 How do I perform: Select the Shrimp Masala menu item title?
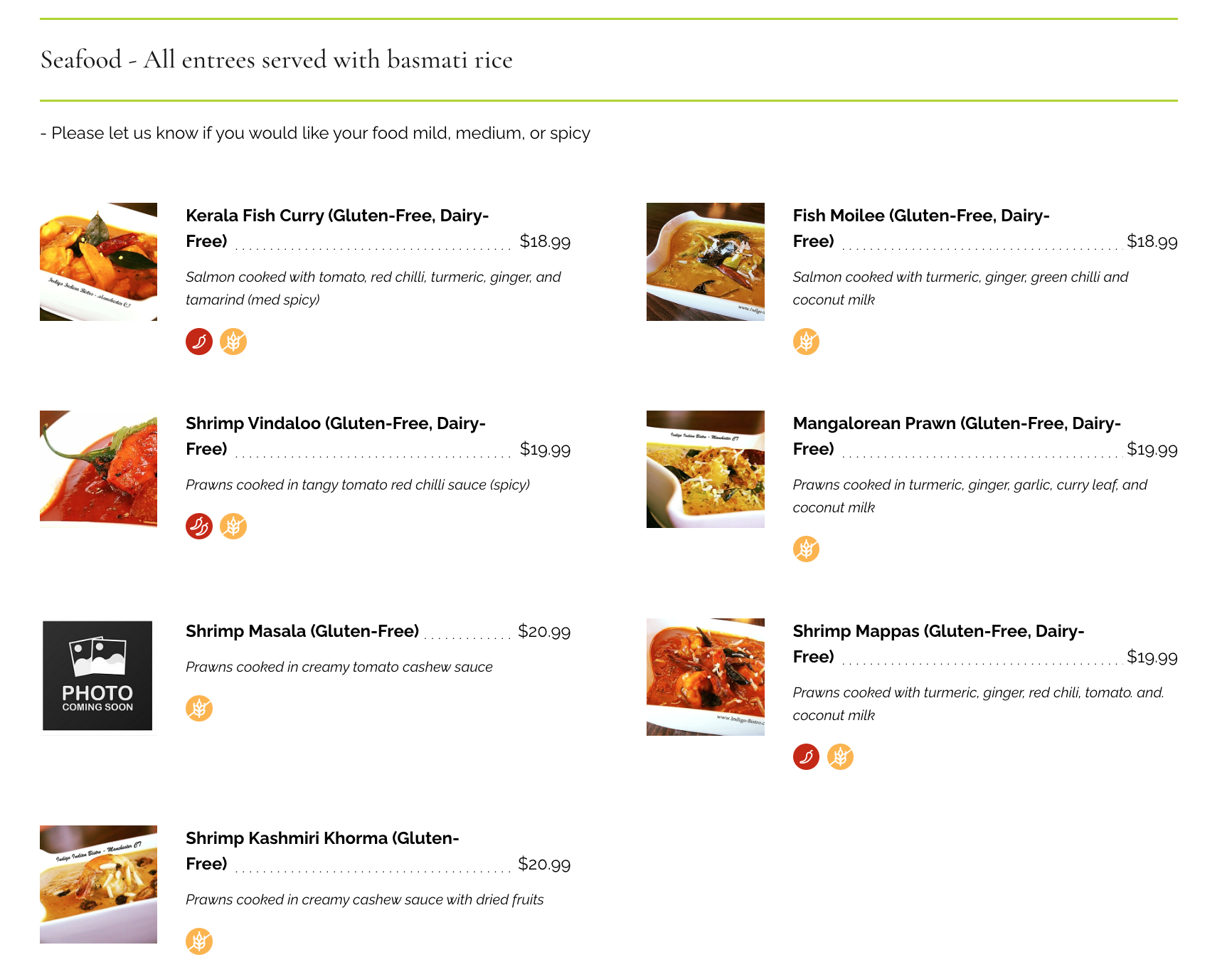302,631
